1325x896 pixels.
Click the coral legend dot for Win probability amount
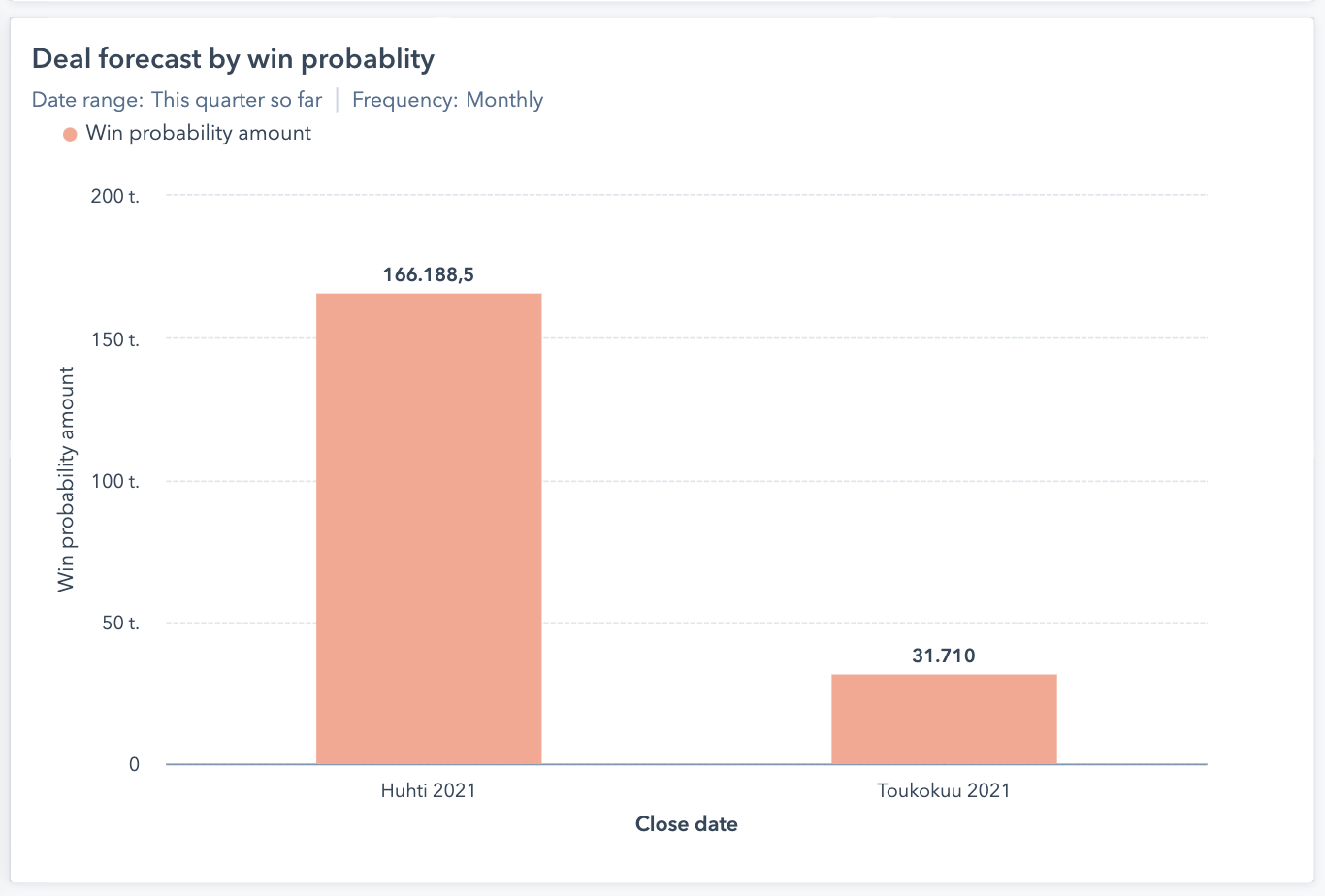coord(70,134)
